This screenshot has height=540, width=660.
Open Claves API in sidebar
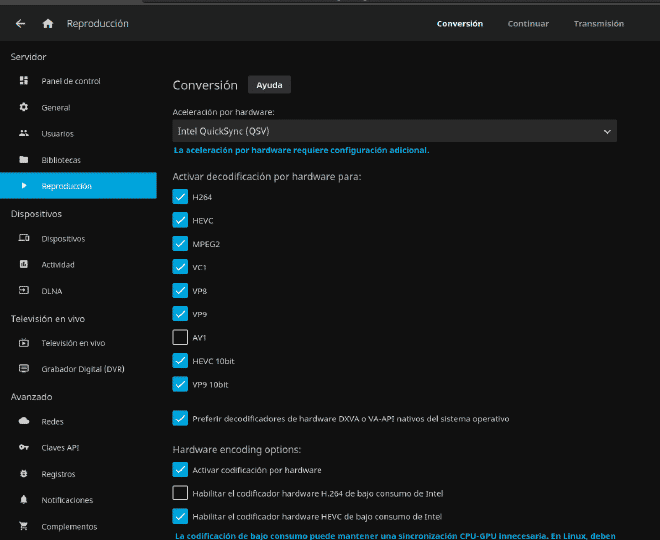pyautogui.click(x=78, y=448)
